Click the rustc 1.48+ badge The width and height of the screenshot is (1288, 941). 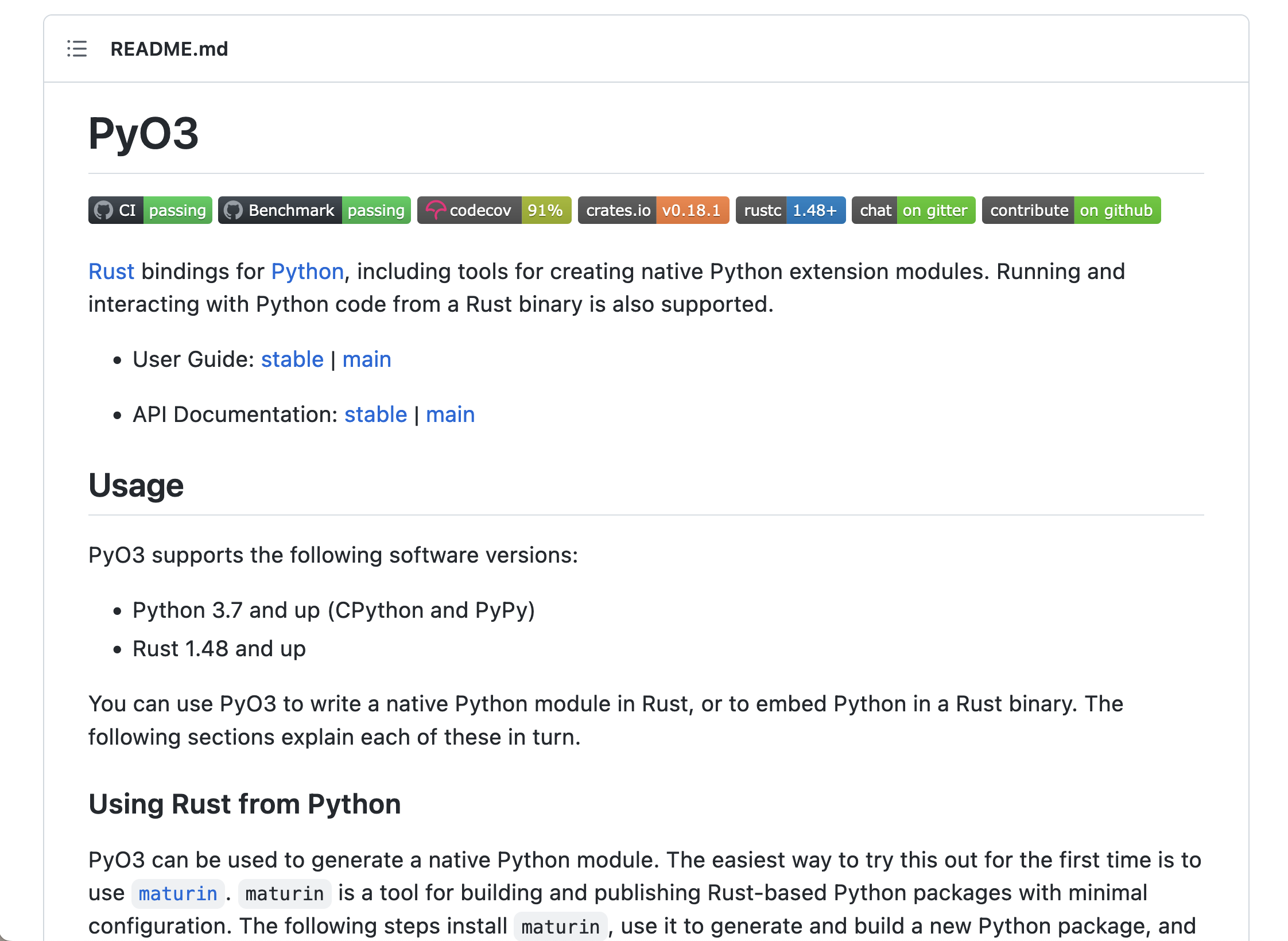click(x=790, y=210)
